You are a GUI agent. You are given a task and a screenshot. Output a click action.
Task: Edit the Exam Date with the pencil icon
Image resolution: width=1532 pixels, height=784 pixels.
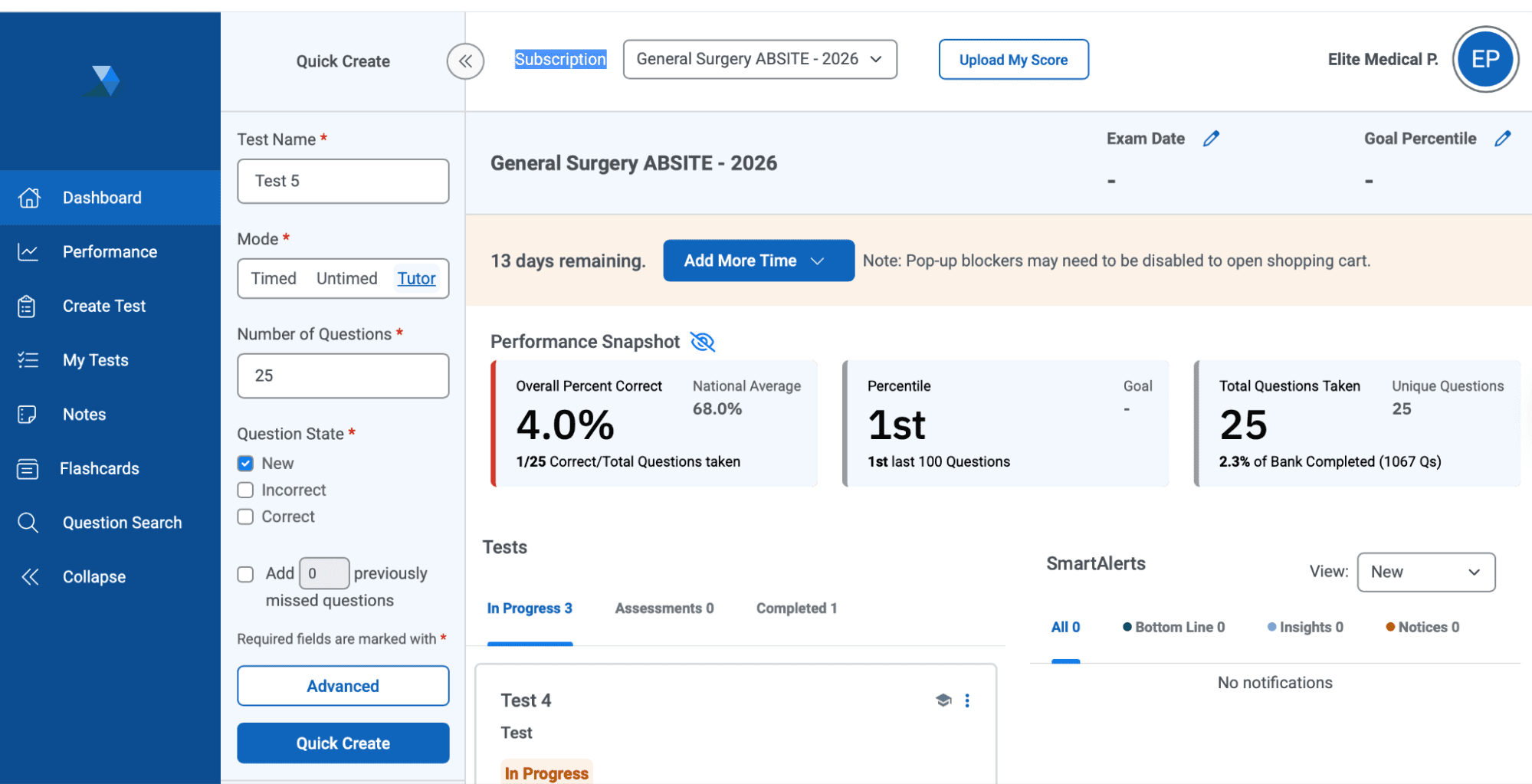click(x=1212, y=138)
